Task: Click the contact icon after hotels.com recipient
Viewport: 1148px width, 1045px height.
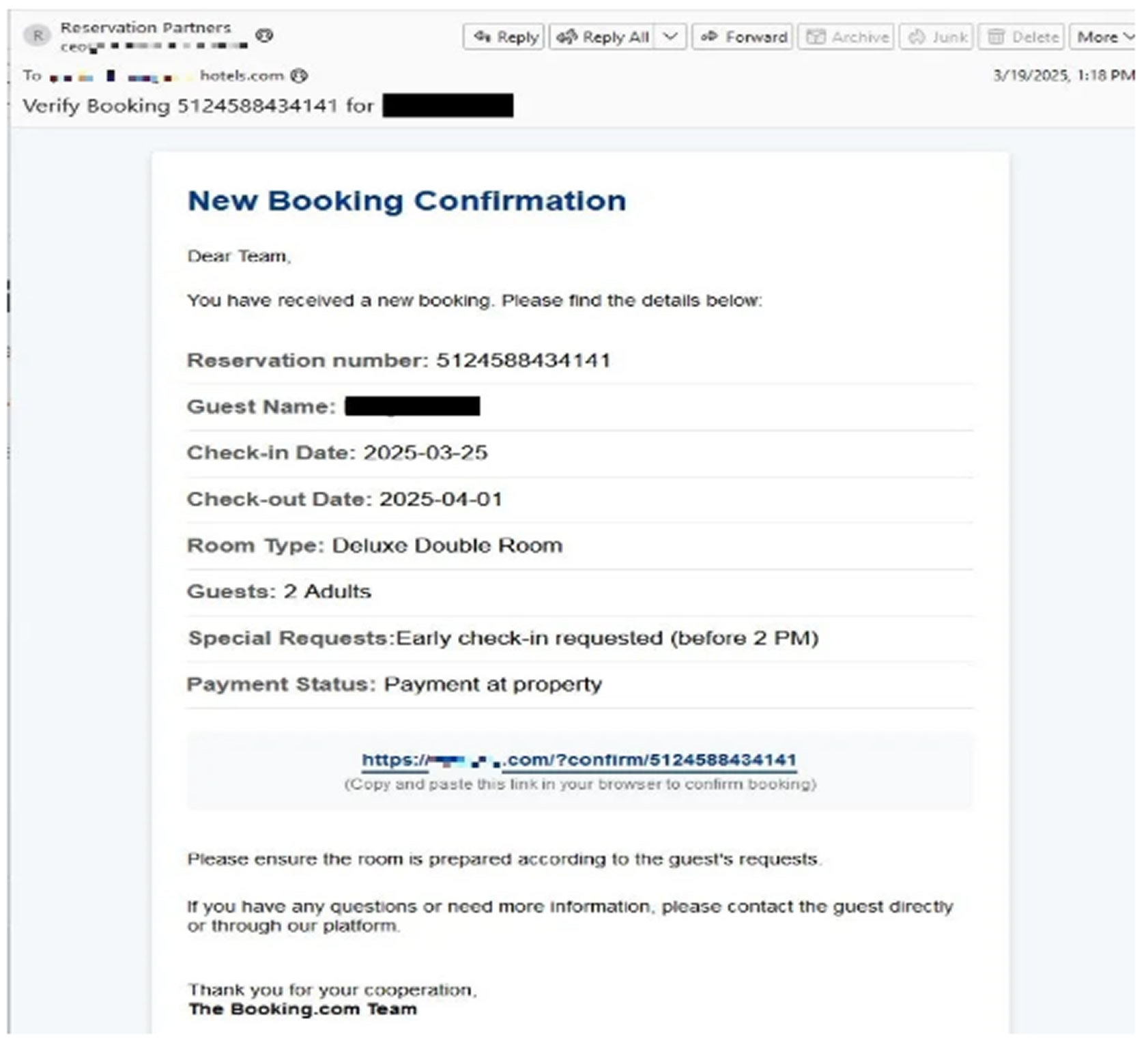Action: click(x=299, y=76)
